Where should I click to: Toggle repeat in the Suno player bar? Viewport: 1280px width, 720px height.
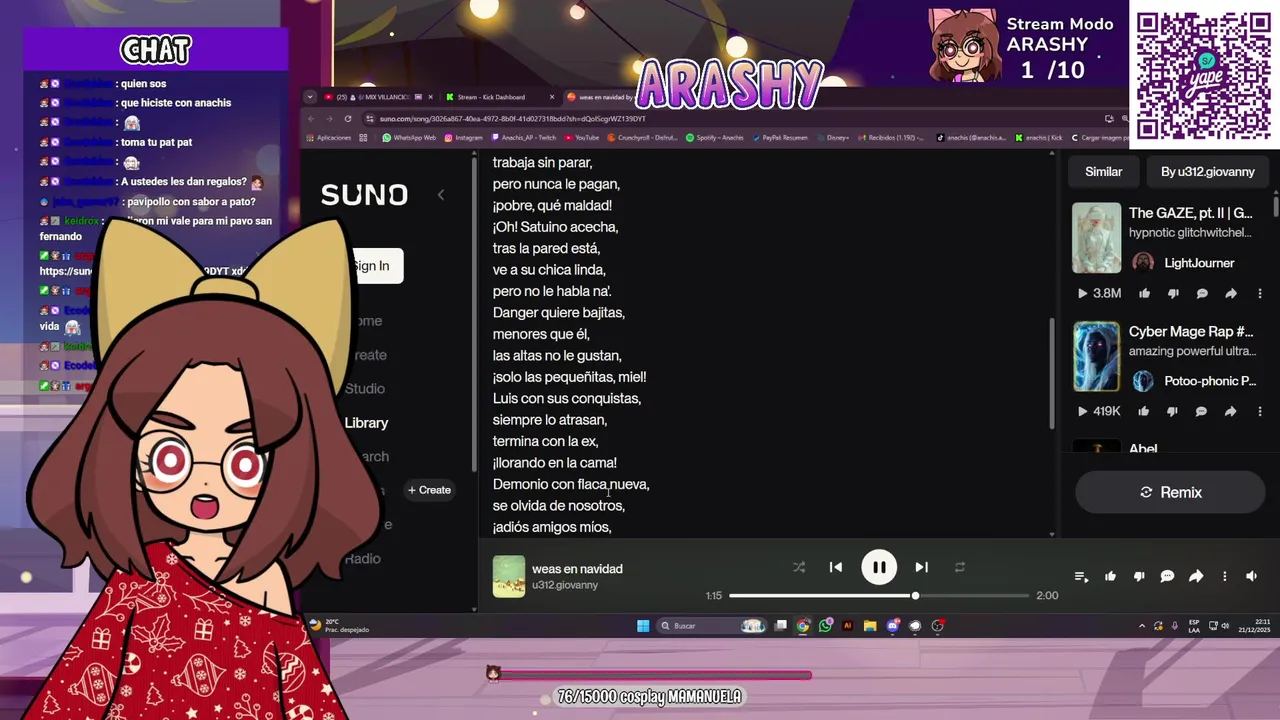point(960,567)
